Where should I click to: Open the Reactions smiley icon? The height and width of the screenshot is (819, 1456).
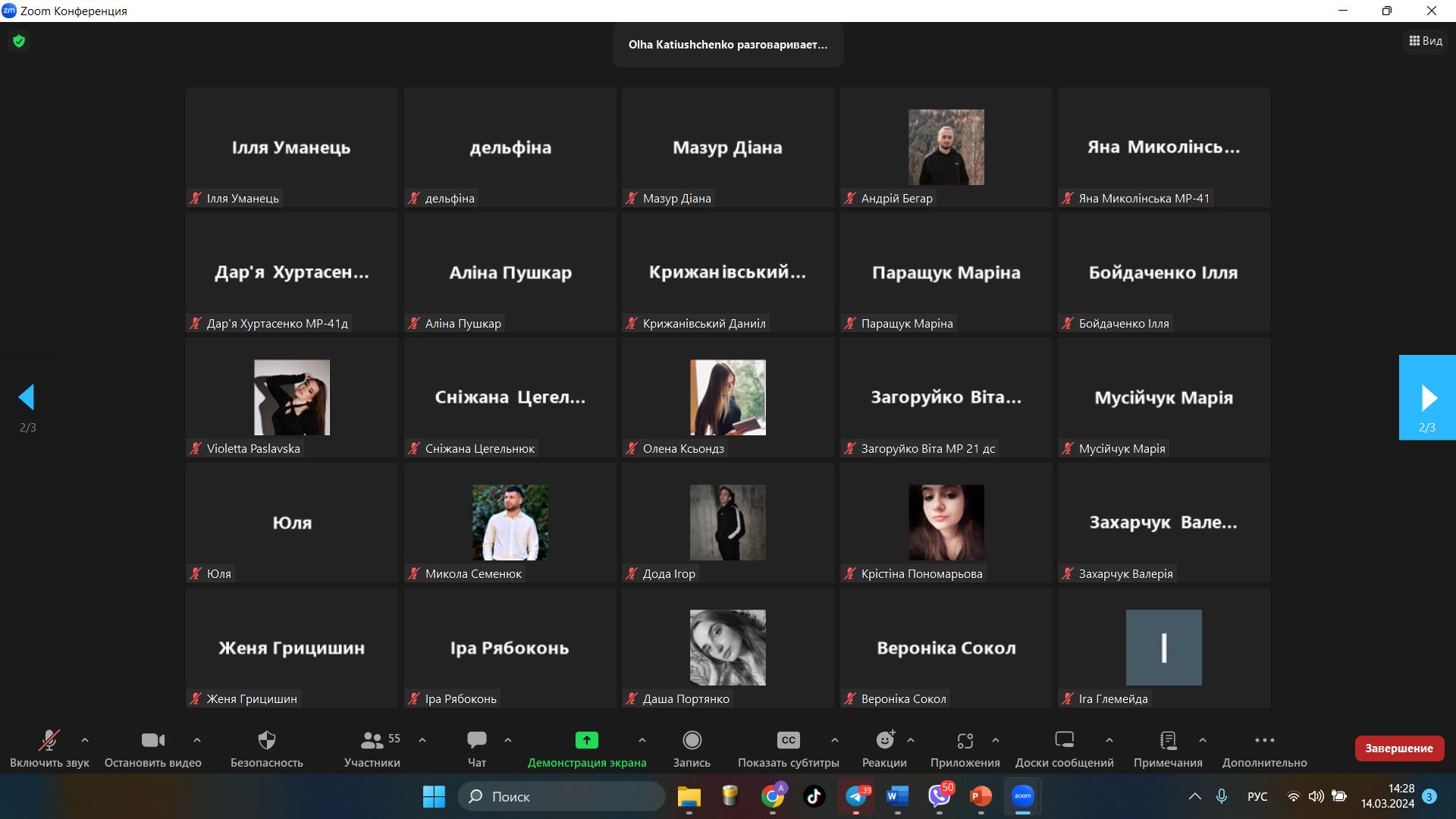884,740
